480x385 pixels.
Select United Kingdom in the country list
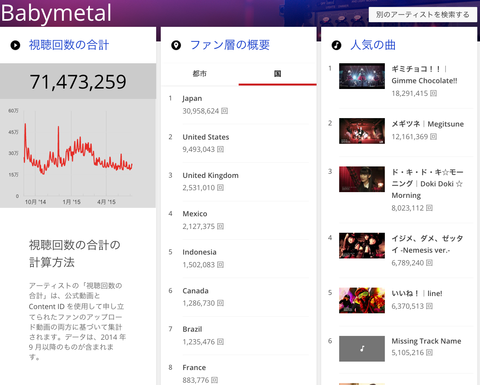210,175
